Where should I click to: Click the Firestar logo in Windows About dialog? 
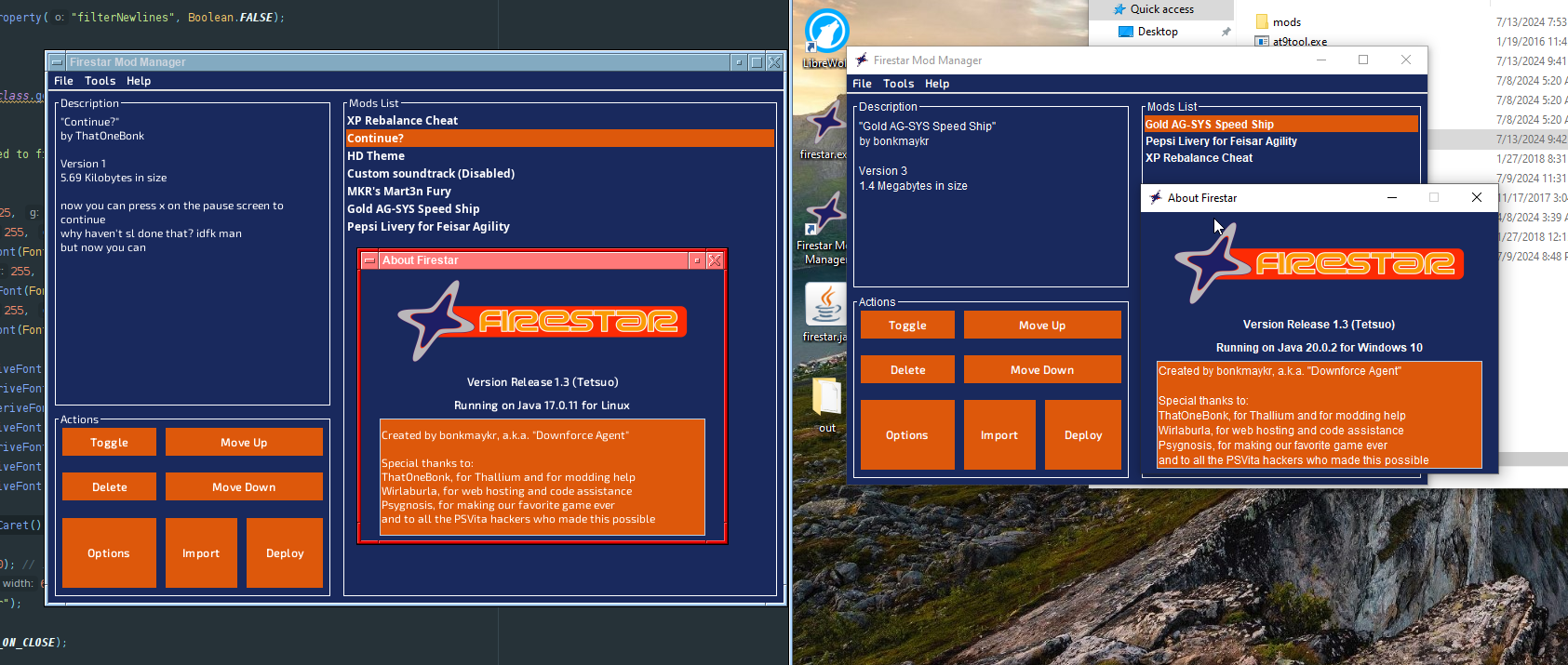1319,264
